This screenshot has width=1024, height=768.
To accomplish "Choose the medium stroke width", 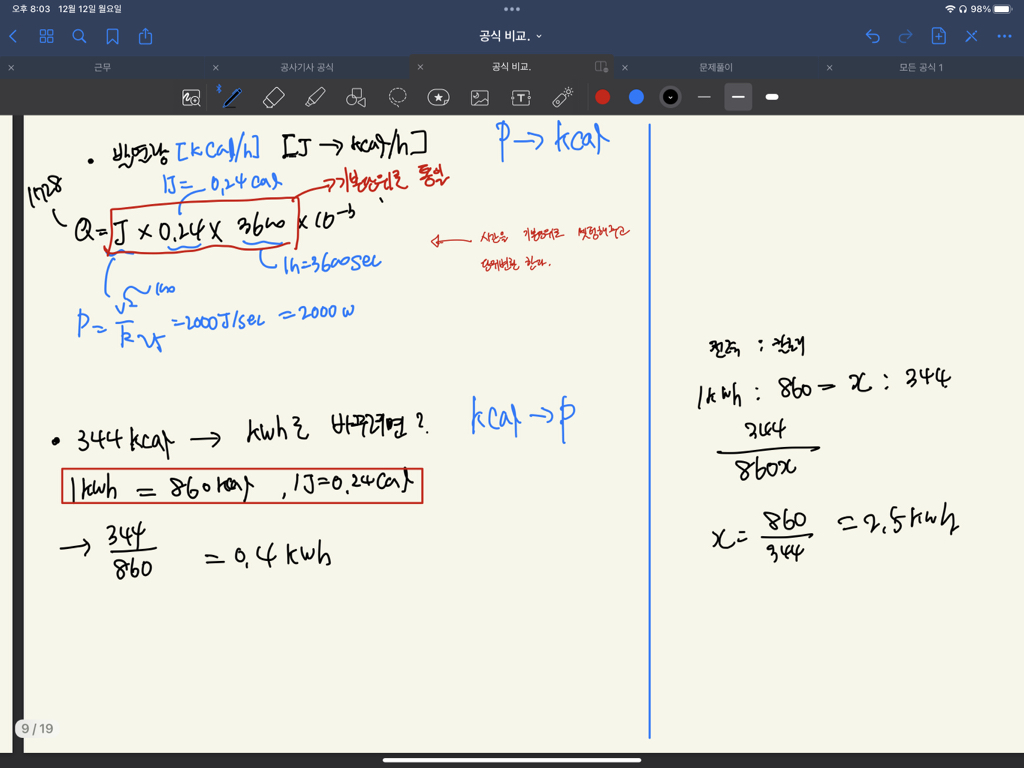I will pos(738,97).
